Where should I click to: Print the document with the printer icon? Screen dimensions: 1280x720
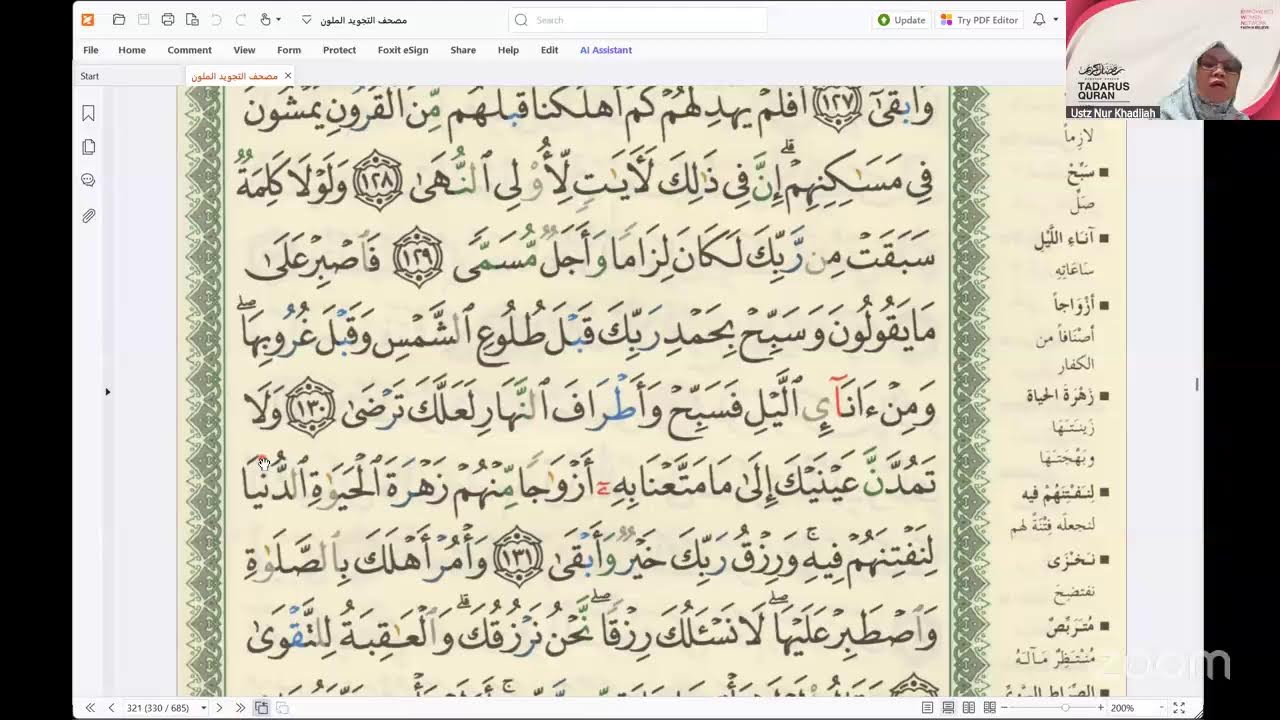click(x=168, y=19)
